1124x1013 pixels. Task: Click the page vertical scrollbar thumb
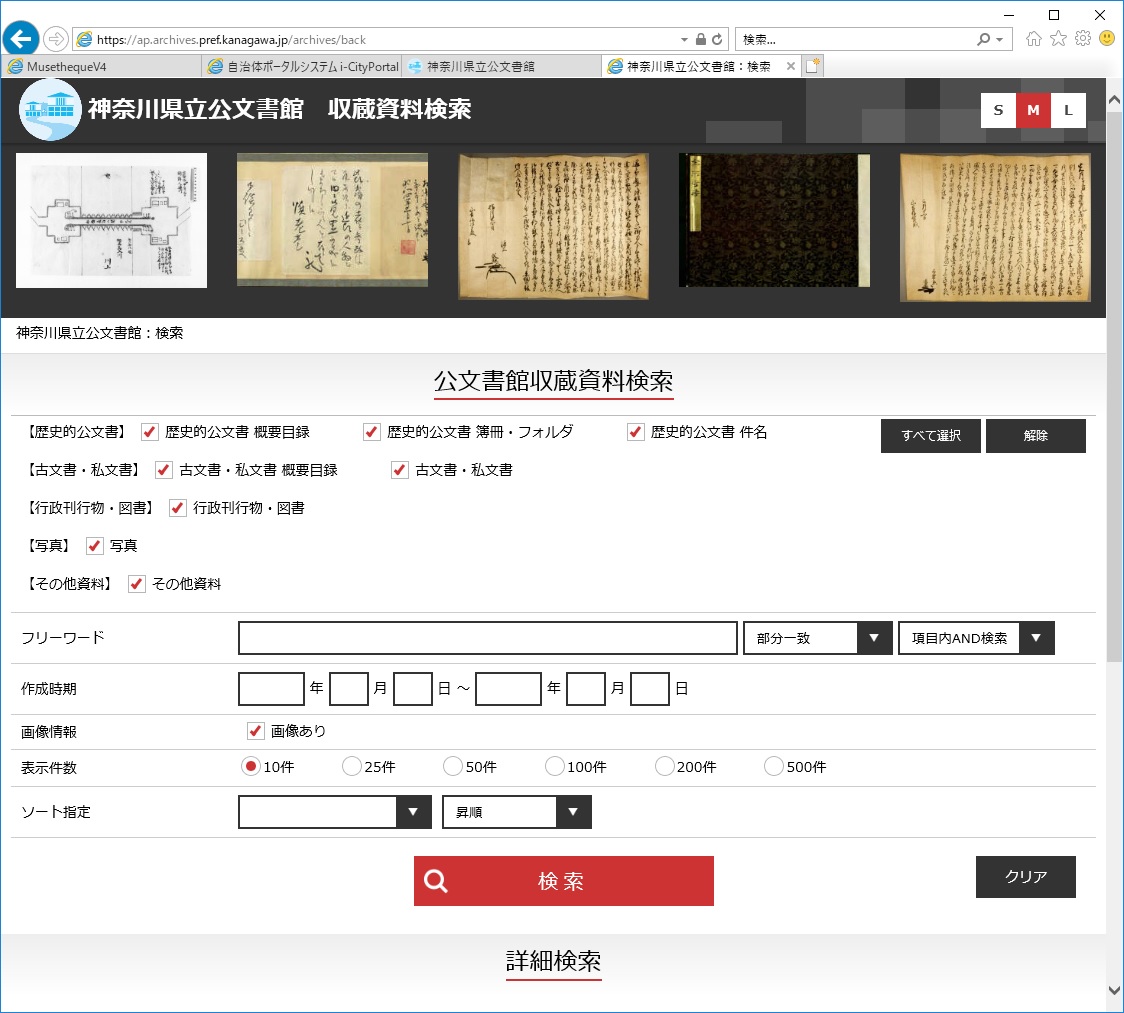click(x=1115, y=387)
